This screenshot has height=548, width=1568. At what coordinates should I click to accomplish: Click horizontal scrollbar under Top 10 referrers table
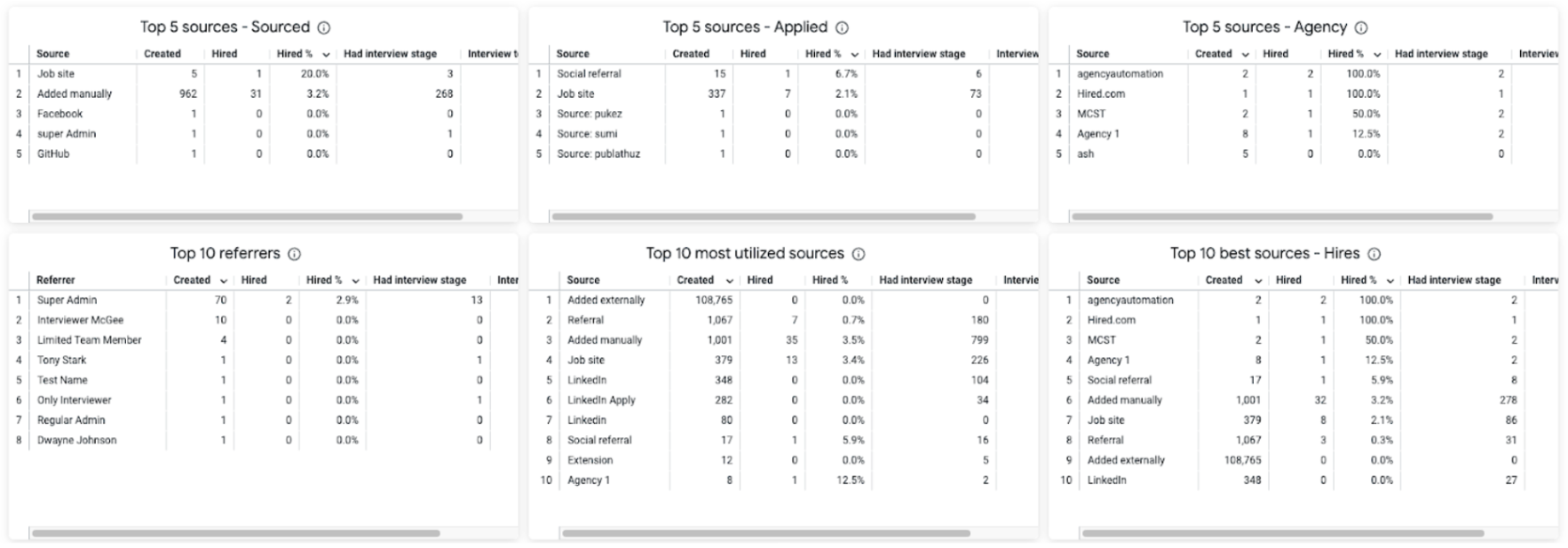click(x=235, y=533)
